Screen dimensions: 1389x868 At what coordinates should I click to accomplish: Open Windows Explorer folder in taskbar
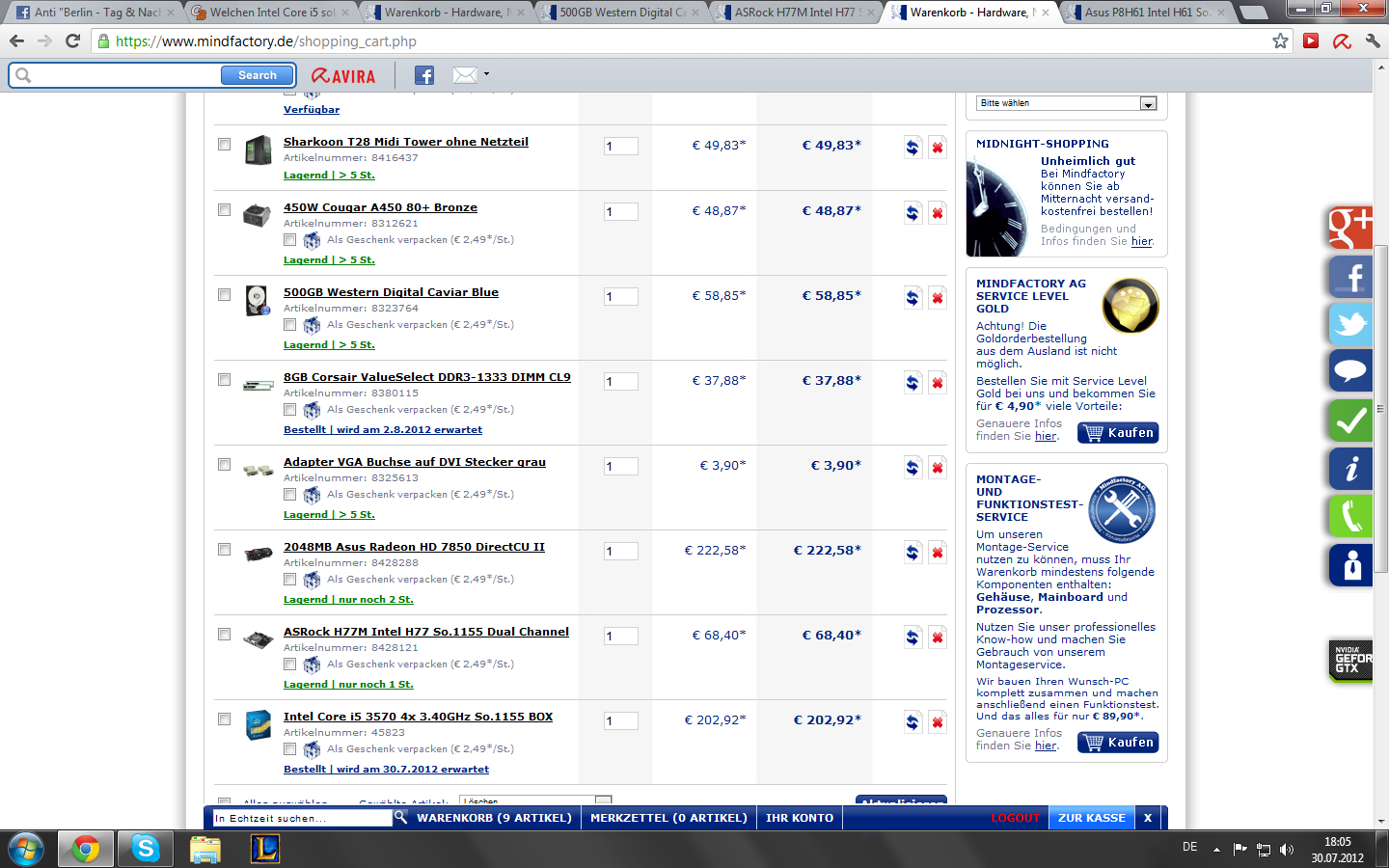pyautogui.click(x=205, y=849)
